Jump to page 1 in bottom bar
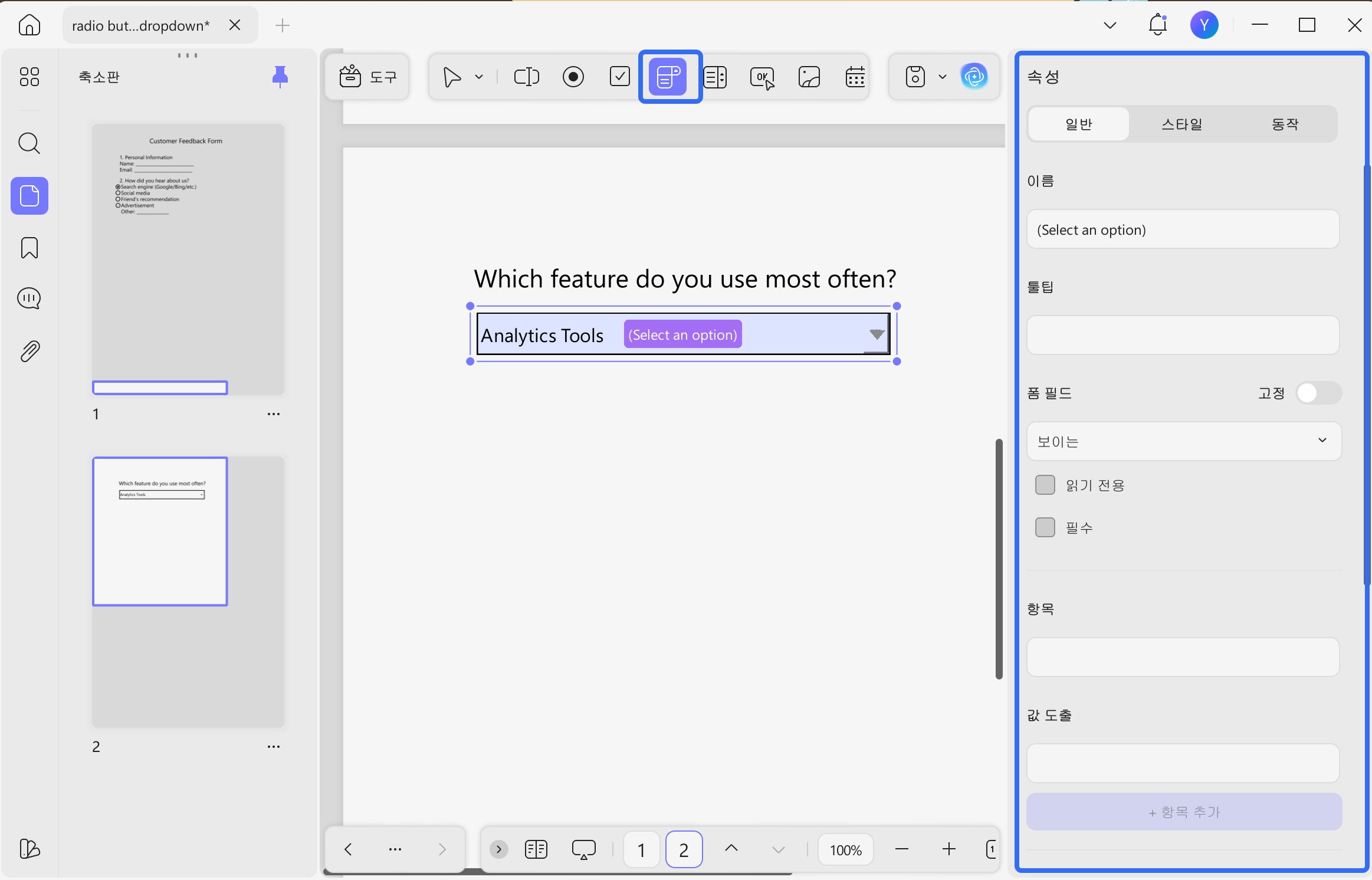This screenshot has height=880, width=1372. coord(641,849)
